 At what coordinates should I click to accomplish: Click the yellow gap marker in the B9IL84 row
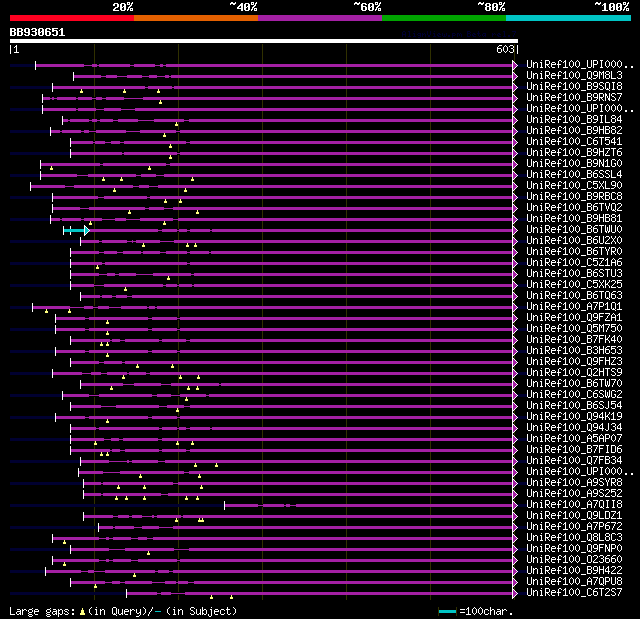(x=176, y=124)
